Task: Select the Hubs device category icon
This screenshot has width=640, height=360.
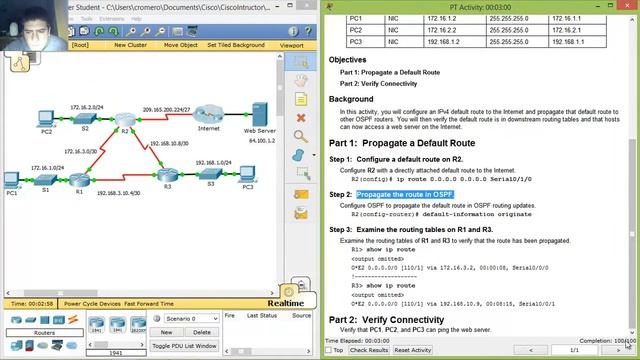Action: pos(45,320)
